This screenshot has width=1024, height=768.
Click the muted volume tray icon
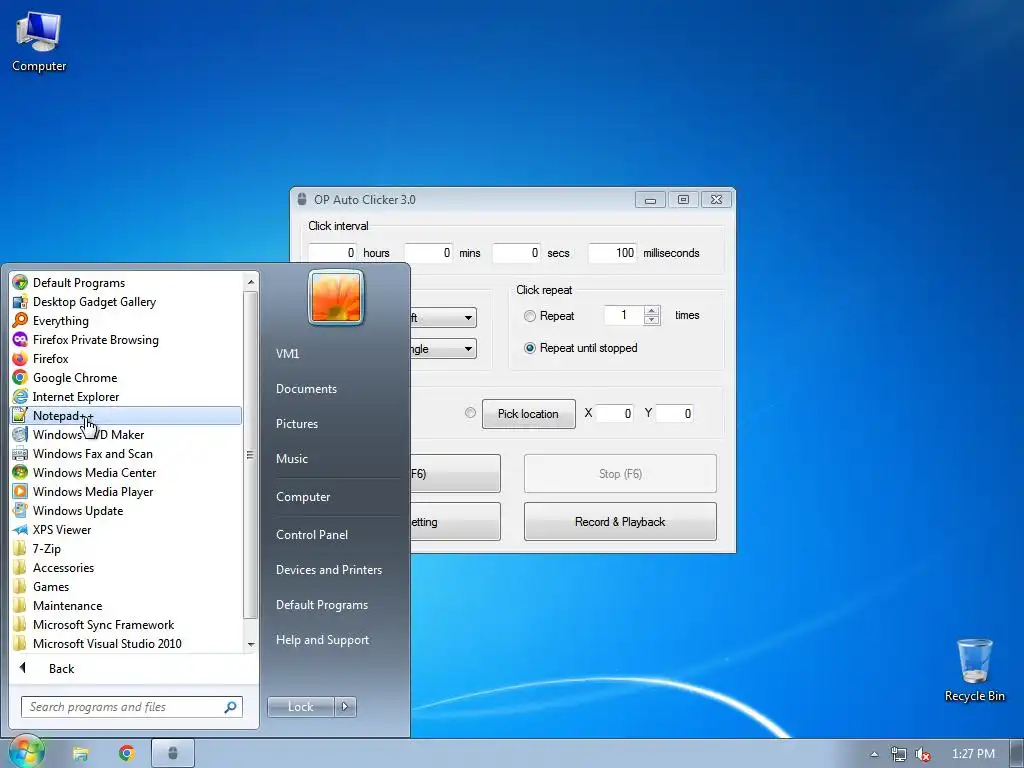click(923, 754)
